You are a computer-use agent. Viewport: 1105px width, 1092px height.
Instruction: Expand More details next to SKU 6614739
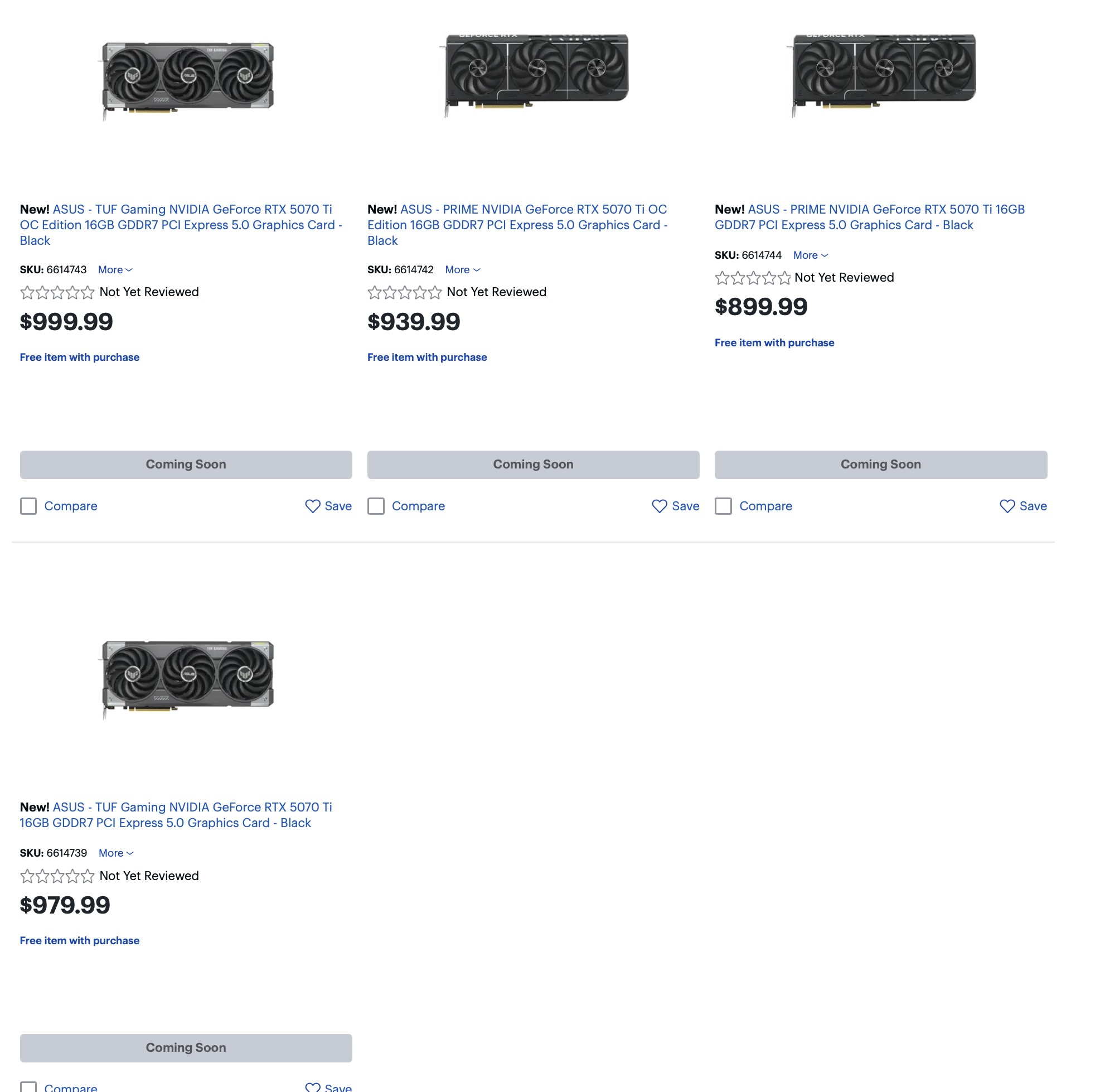(115, 853)
